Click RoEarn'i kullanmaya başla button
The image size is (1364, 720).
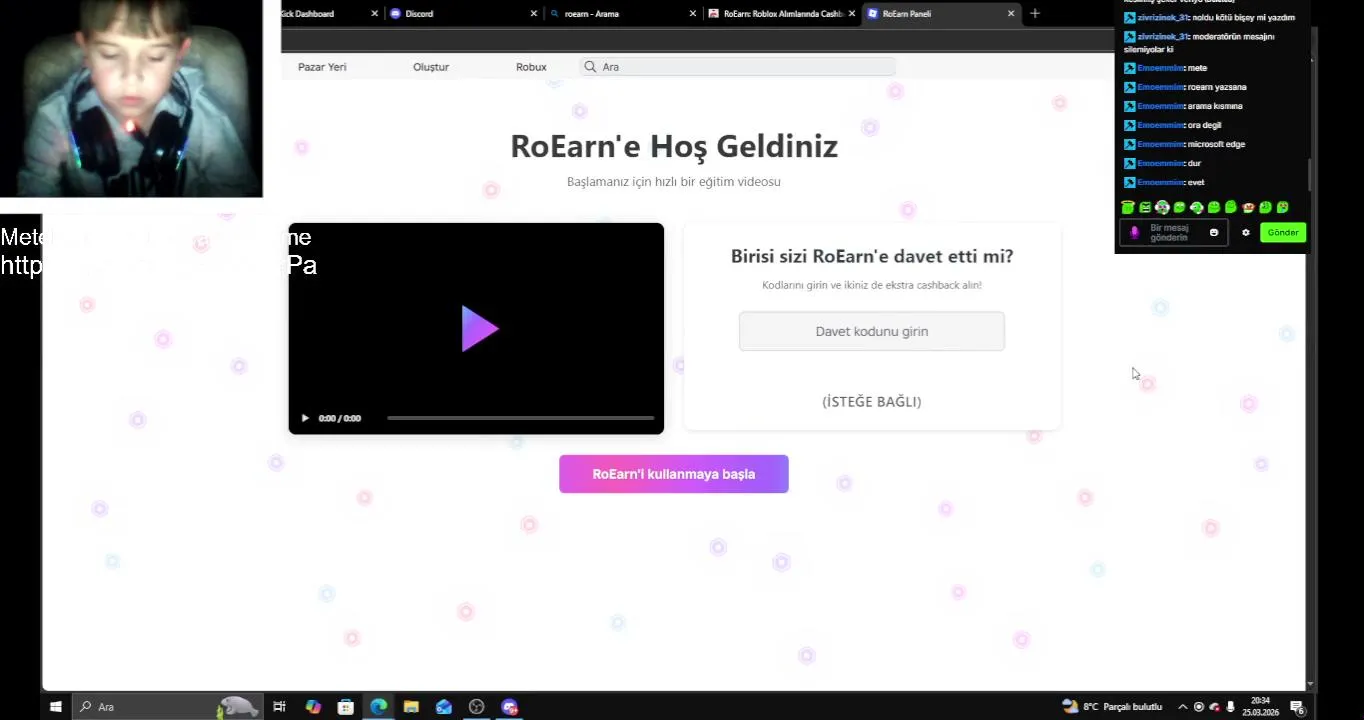pyautogui.click(x=674, y=474)
